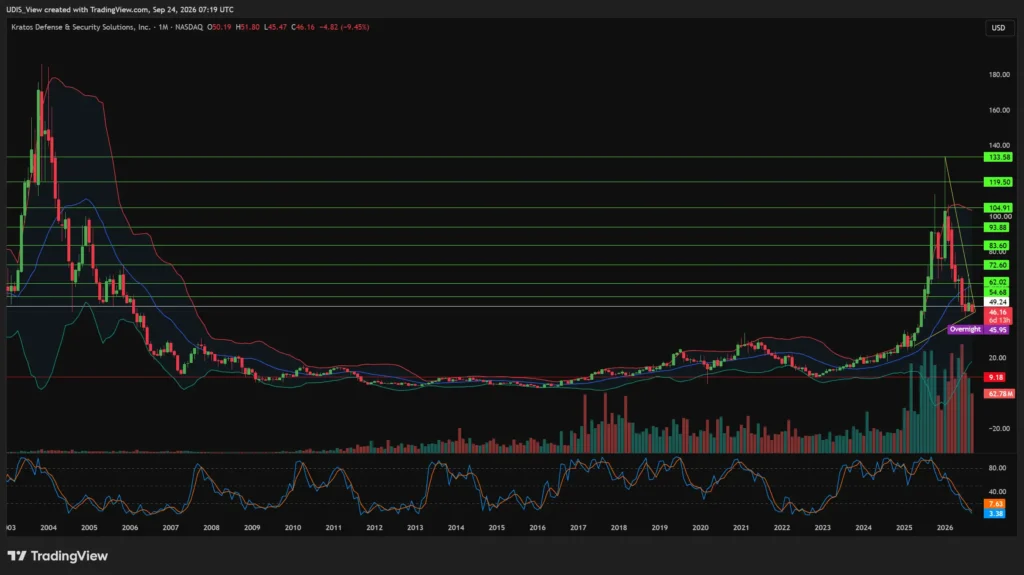Click the 2009 year on time axis
The height and width of the screenshot is (575, 1024).
point(252,528)
